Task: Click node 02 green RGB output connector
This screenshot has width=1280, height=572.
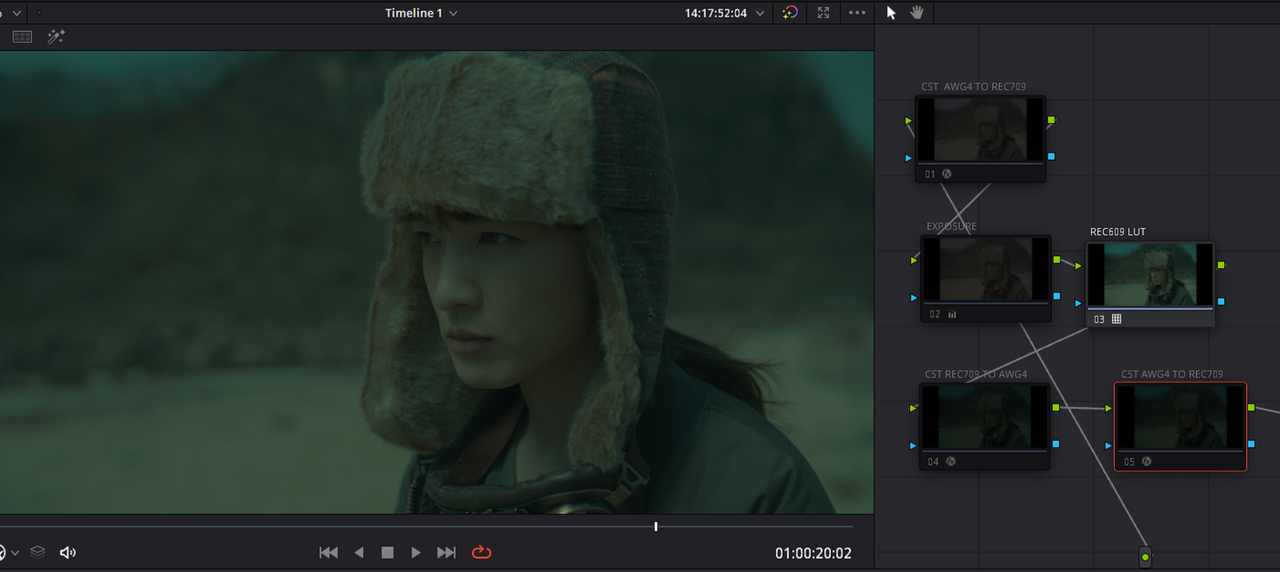Action: pyautogui.click(x=1056, y=260)
